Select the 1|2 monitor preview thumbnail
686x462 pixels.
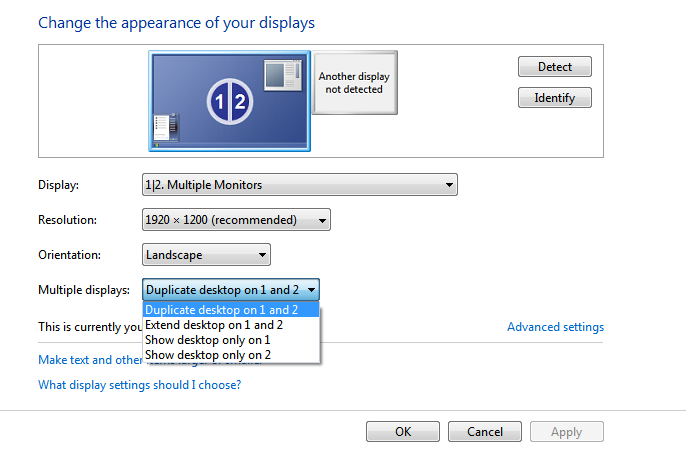[x=229, y=100]
